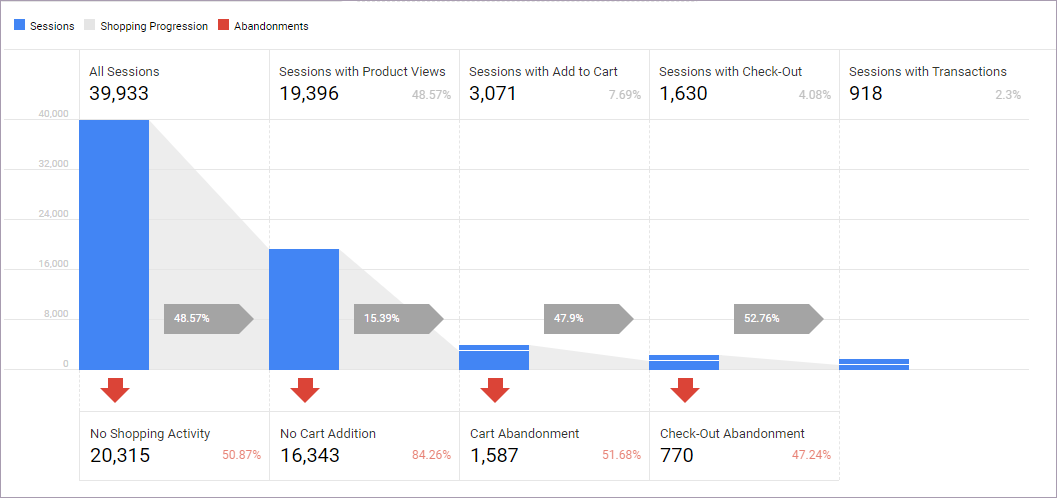Select the Transactions blue bar

874,365
